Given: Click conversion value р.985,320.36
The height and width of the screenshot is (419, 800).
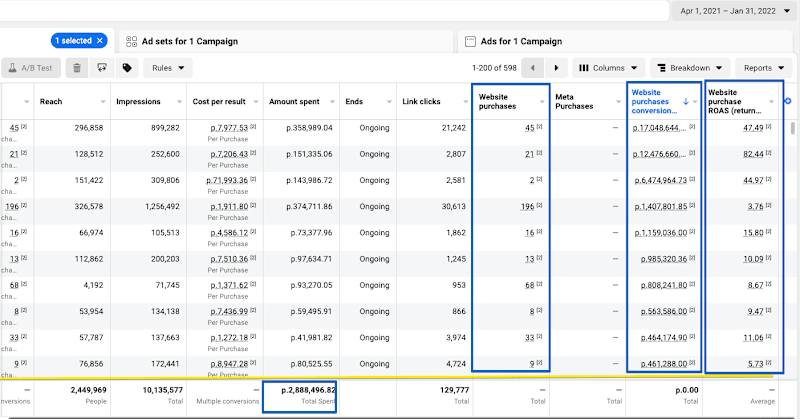Looking at the screenshot, I should [664, 259].
